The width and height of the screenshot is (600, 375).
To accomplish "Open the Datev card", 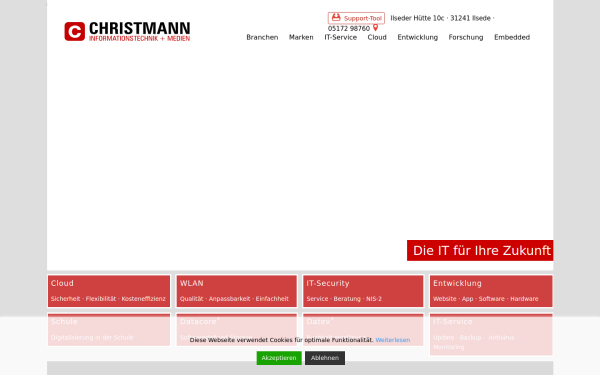I will point(363,329).
